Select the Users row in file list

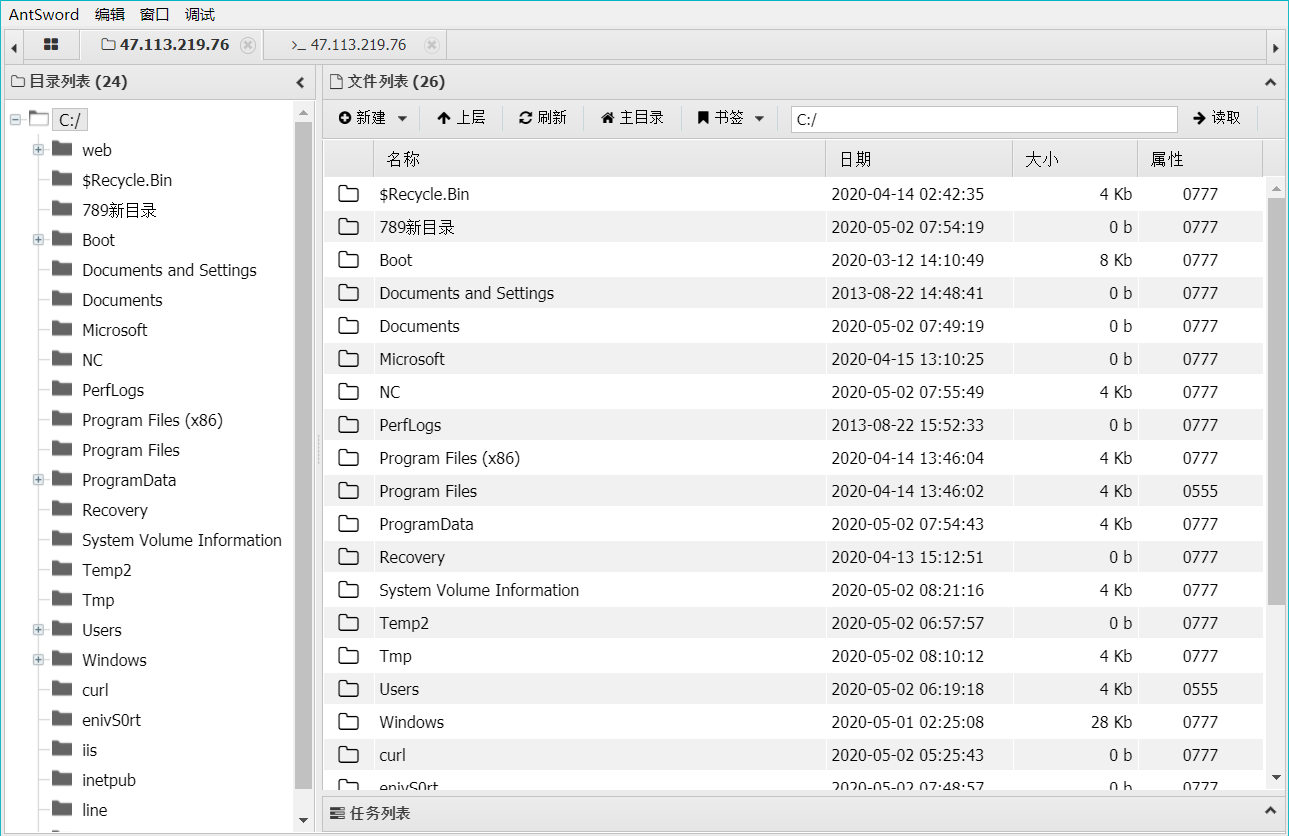[x=794, y=689]
